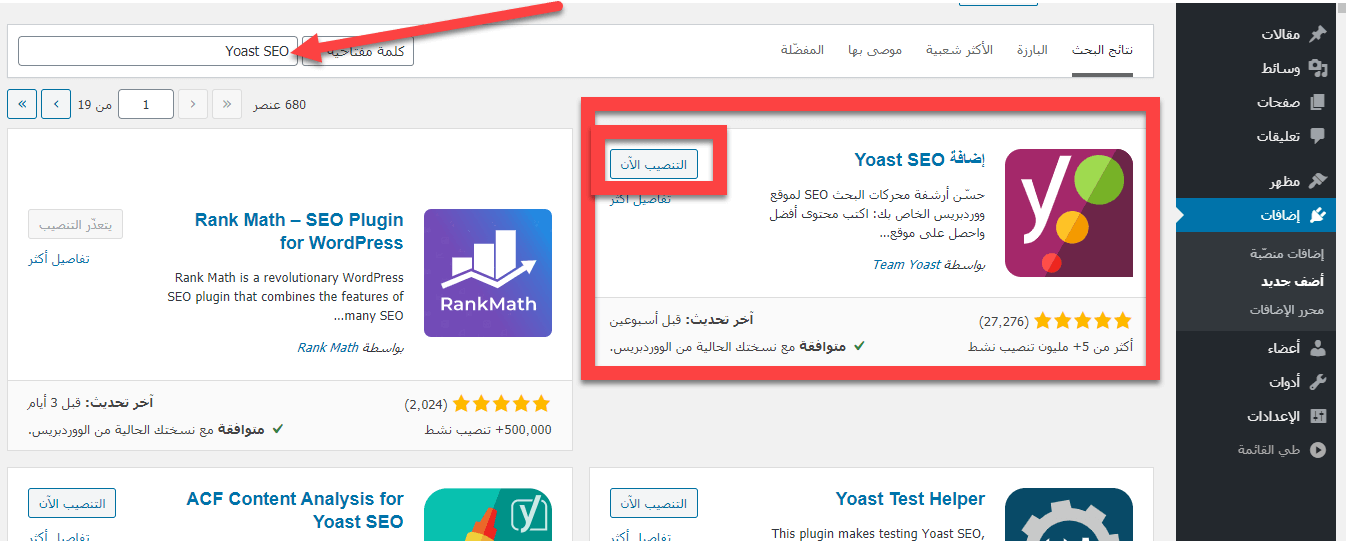Click التنصيب الآن for Yoast Test Helper
This screenshot has width=1346, height=541.
[654, 503]
